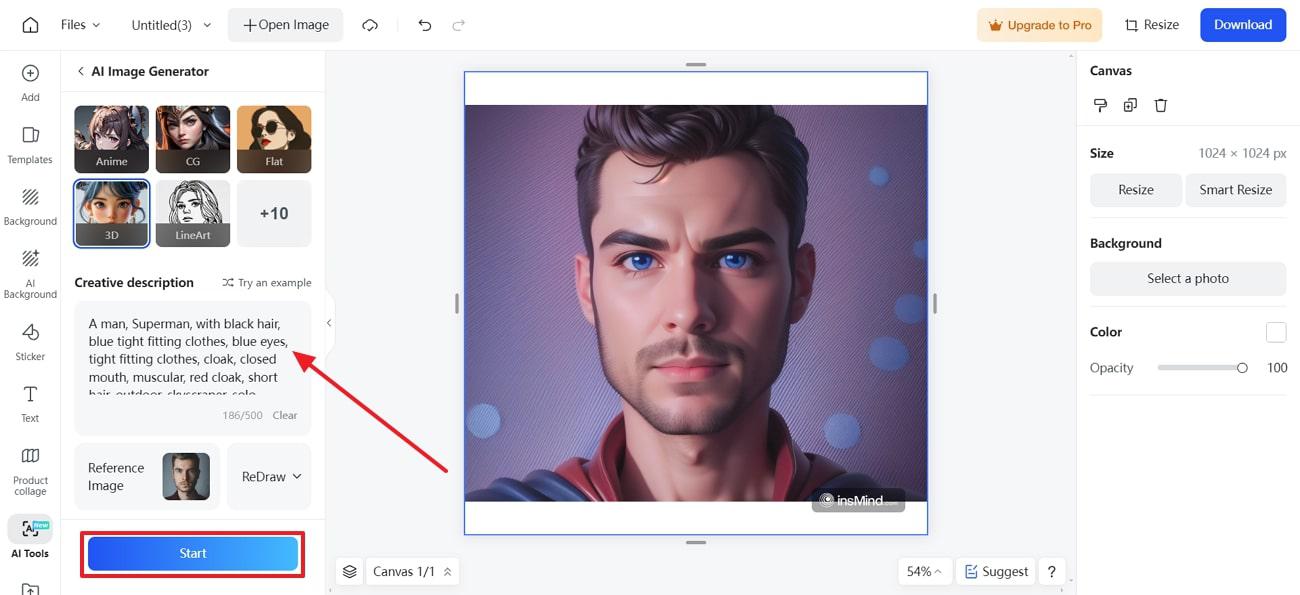This screenshot has width=1300, height=595.
Task: Click the Download button
Action: [1243, 25]
